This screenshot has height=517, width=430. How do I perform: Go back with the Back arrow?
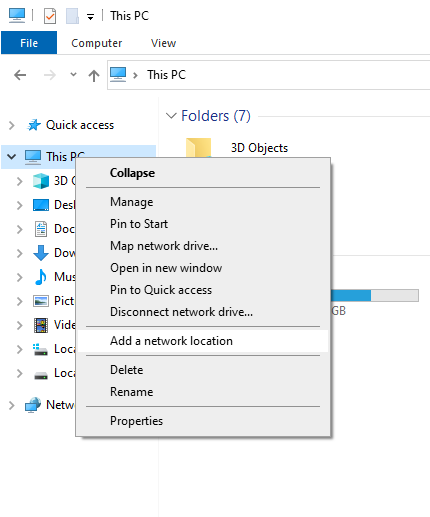point(20,75)
